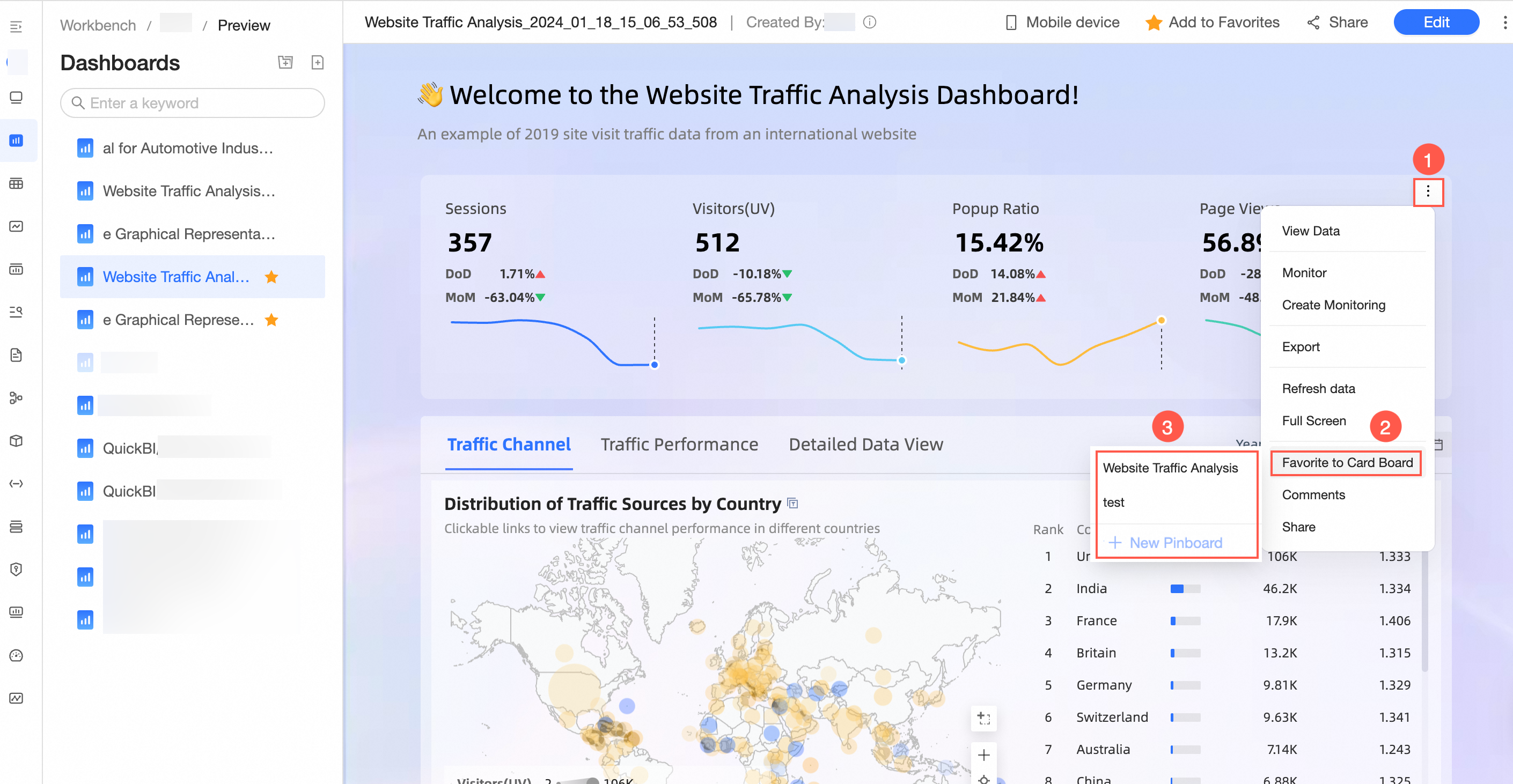Expand the Favorite to Card Board submenu
The height and width of the screenshot is (784, 1513).
point(1347,462)
